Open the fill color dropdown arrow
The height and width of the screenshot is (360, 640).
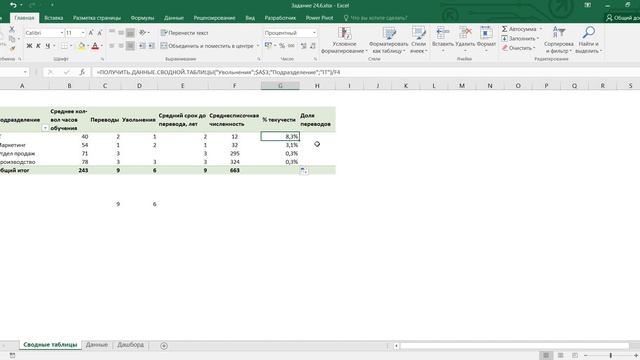tap(87, 46)
